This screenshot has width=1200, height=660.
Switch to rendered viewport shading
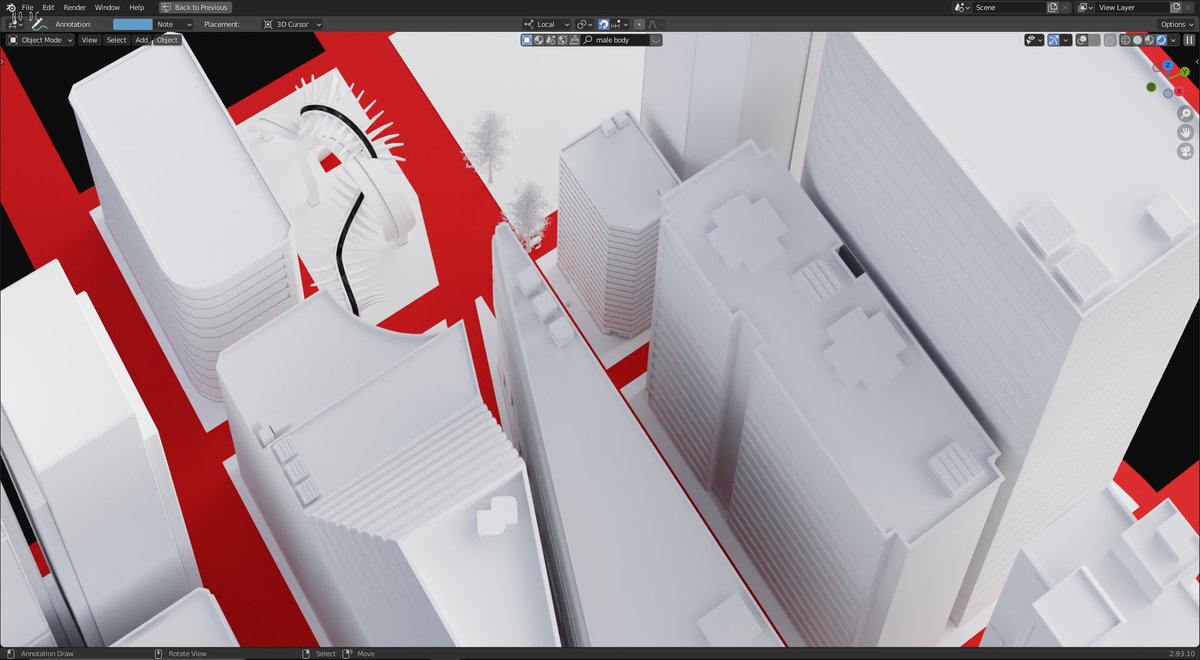(1162, 40)
